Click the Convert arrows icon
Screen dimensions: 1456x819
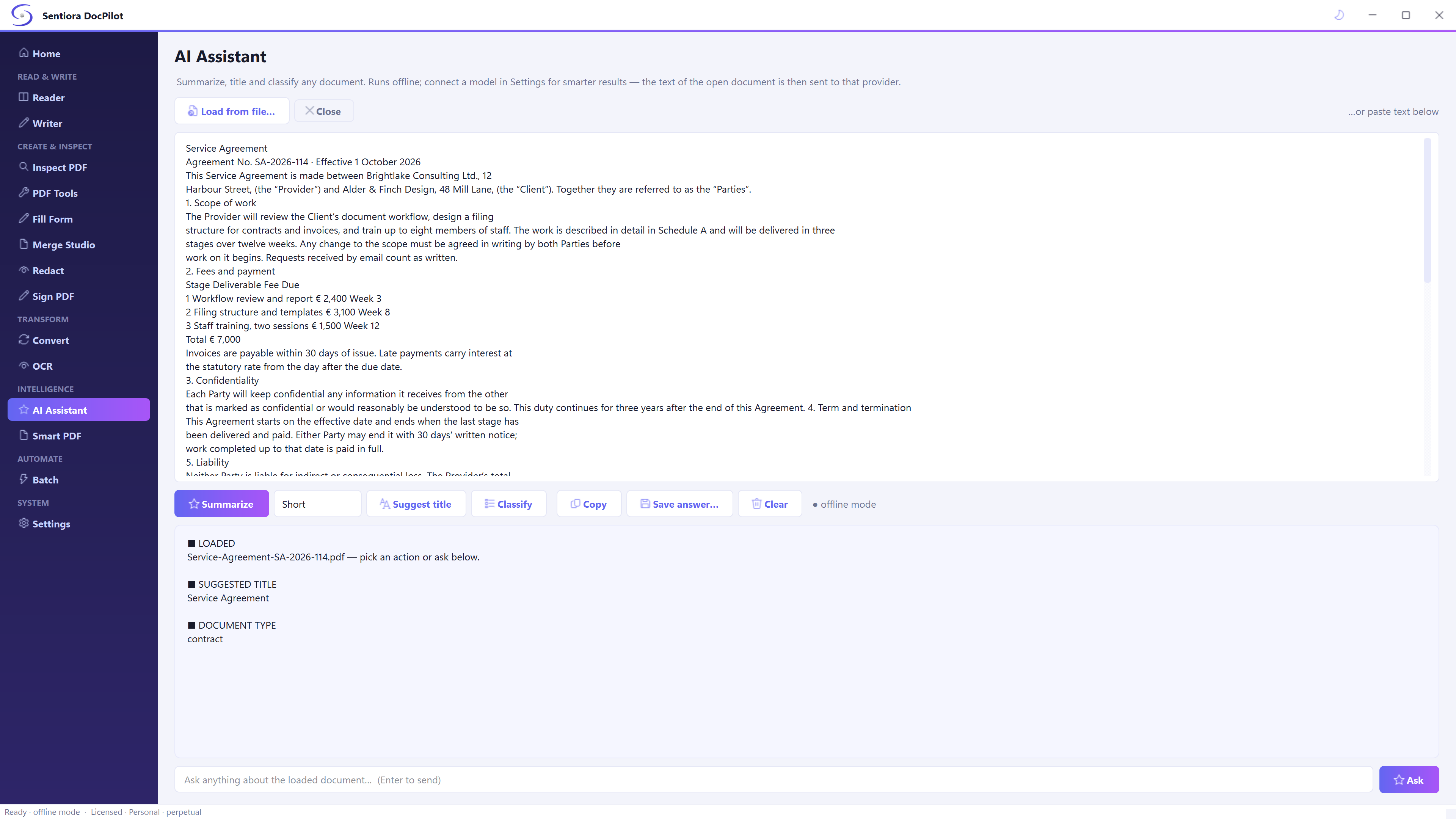24,340
